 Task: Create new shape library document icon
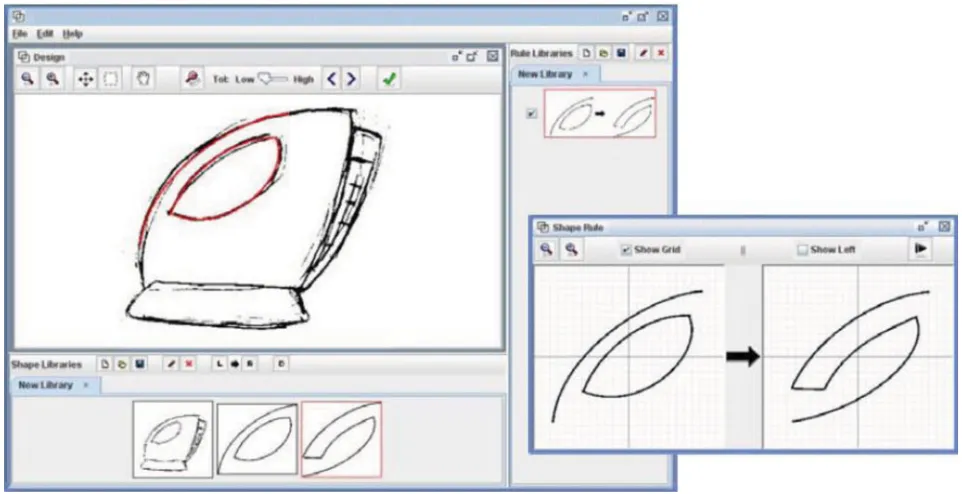click(x=105, y=365)
